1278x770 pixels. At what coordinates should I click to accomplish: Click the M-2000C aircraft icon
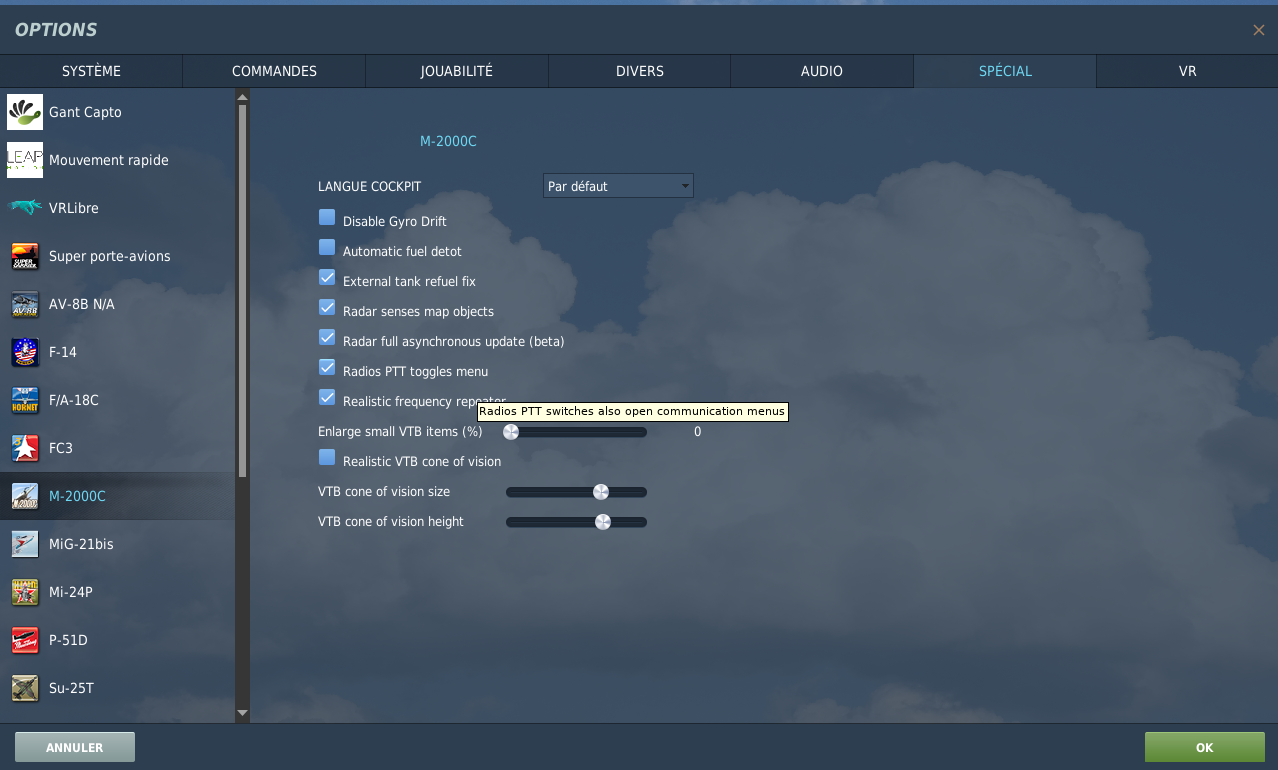(25, 496)
